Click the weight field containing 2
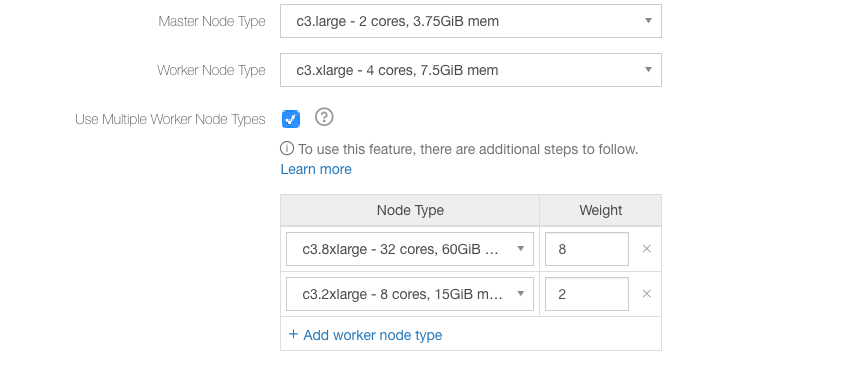Viewport: 857px width, 378px height. click(x=586, y=294)
